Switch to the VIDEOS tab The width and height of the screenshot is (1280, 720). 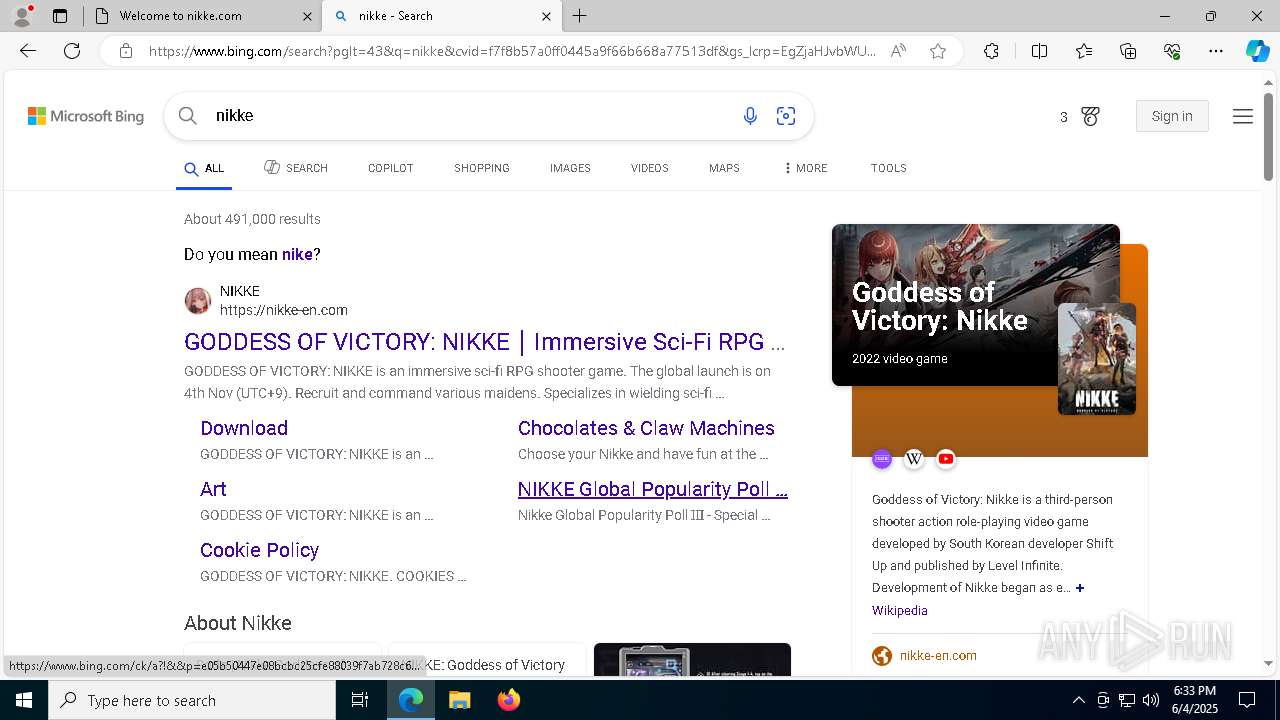[x=649, y=168]
